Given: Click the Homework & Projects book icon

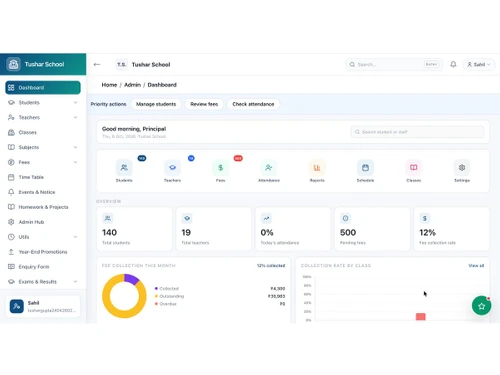Looking at the screenshot, I should pos(11,207).
